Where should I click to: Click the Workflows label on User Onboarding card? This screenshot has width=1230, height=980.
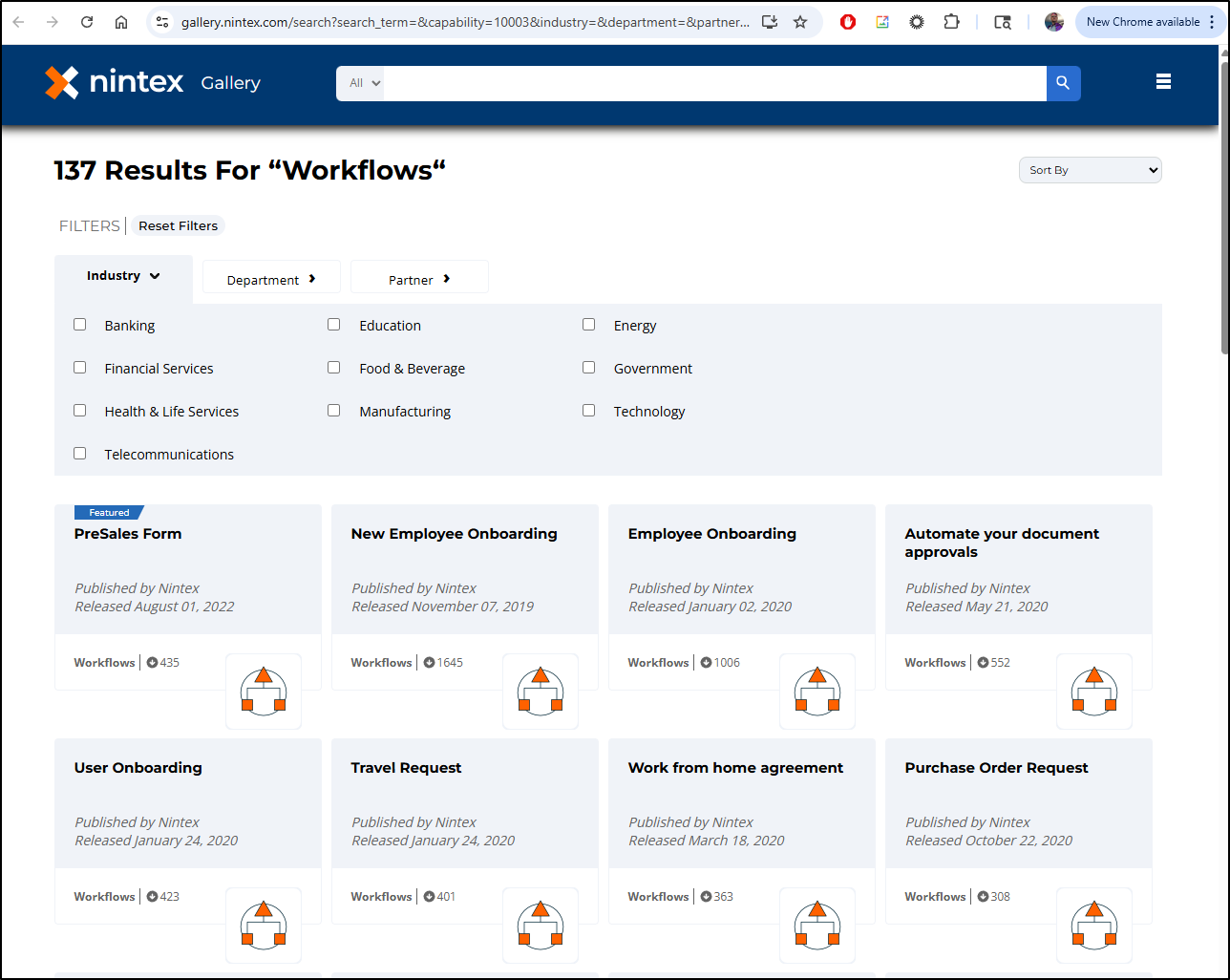(104, 897)
